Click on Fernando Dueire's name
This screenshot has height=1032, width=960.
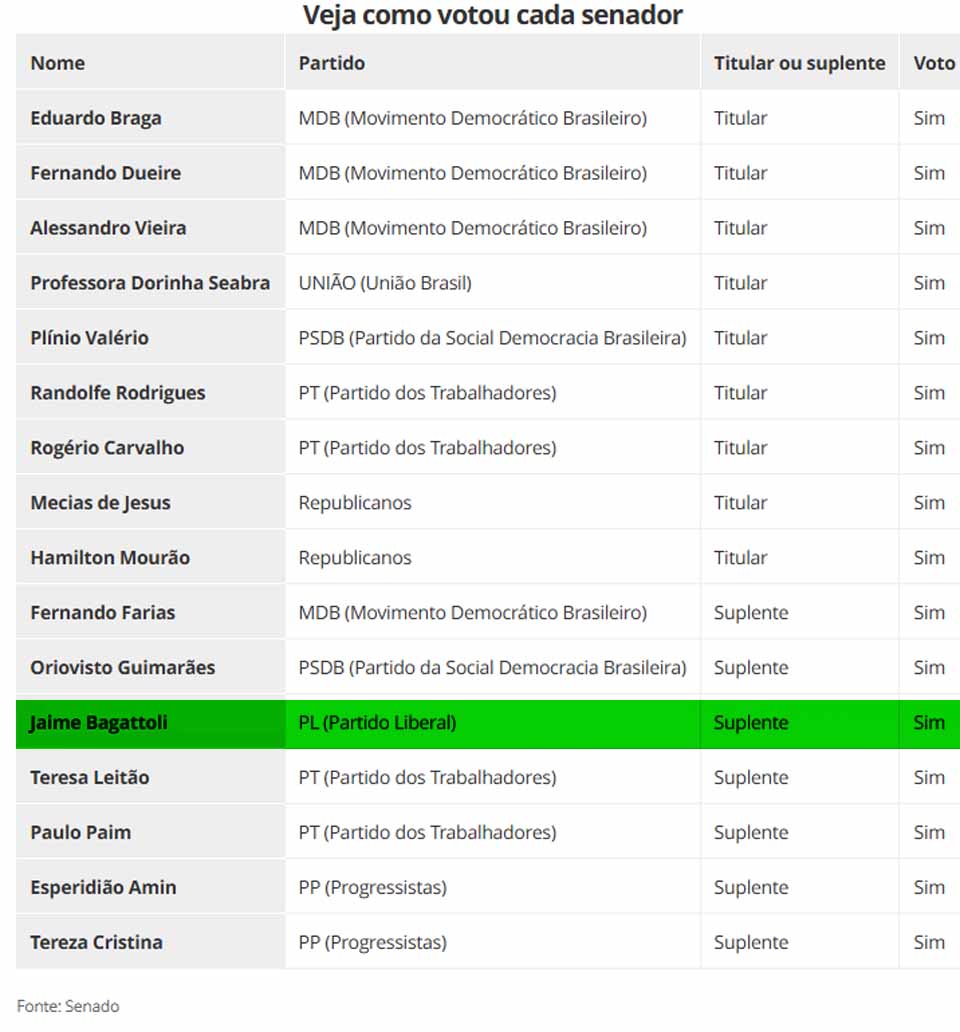106,173
